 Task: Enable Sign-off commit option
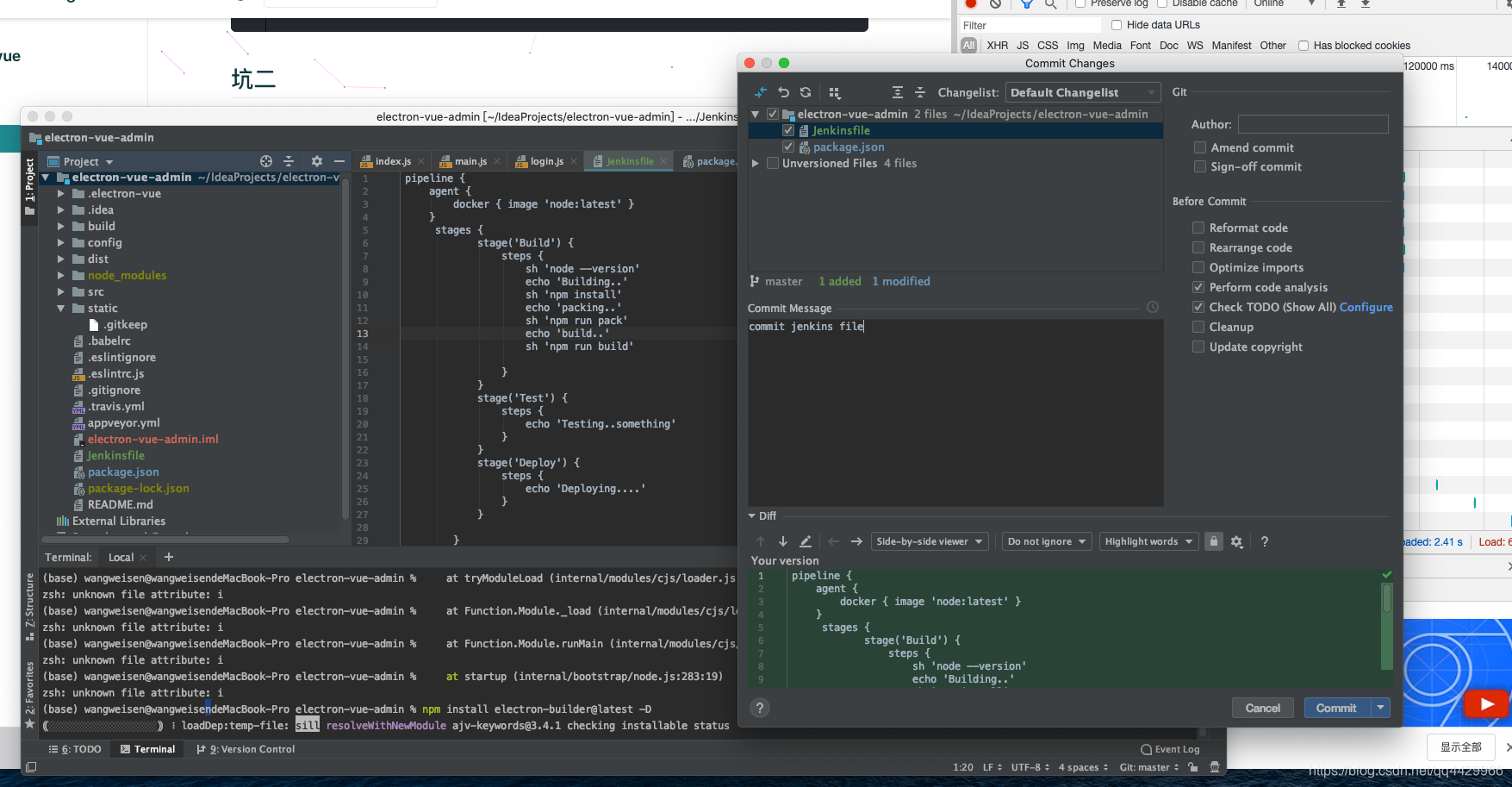click(1200, 166)
